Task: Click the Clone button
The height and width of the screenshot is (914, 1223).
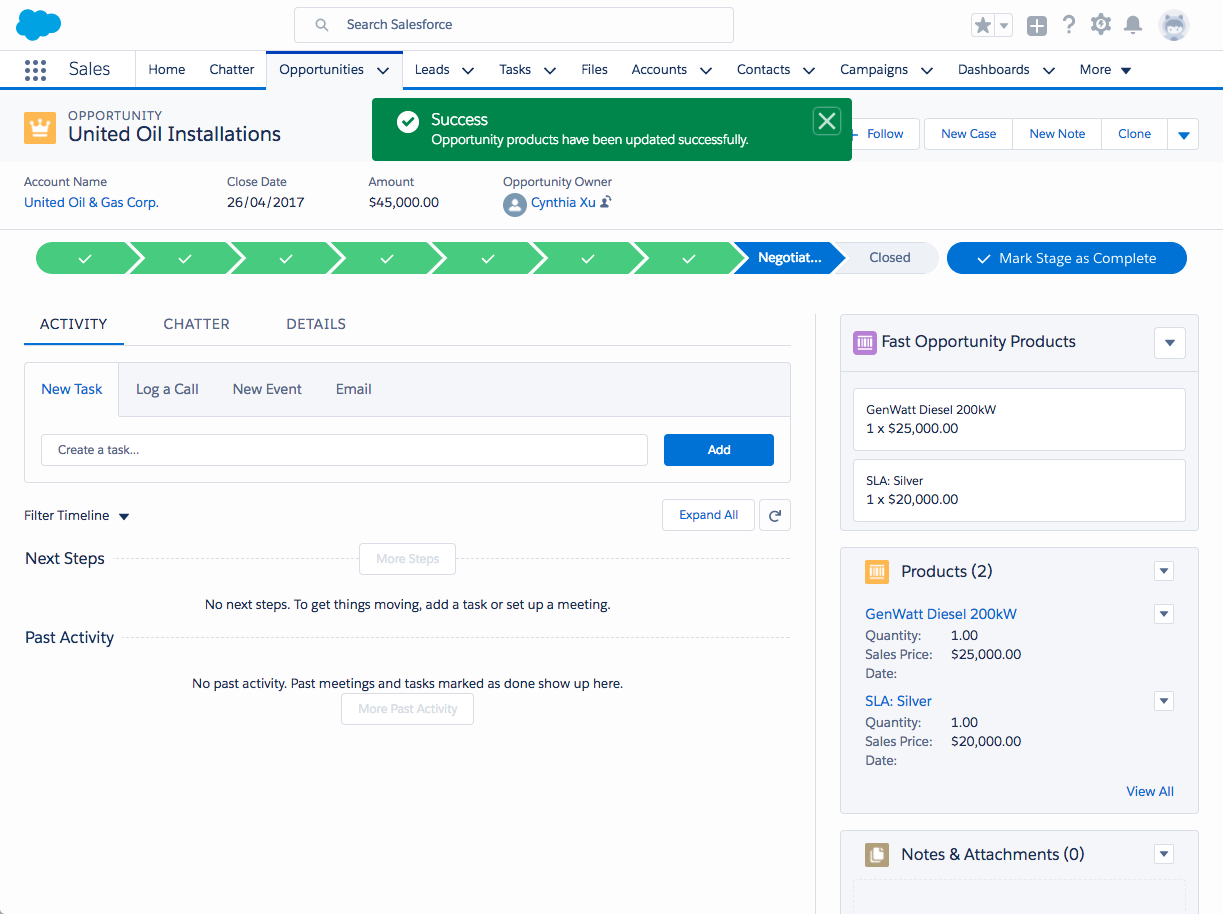Action: (1134, 134)
